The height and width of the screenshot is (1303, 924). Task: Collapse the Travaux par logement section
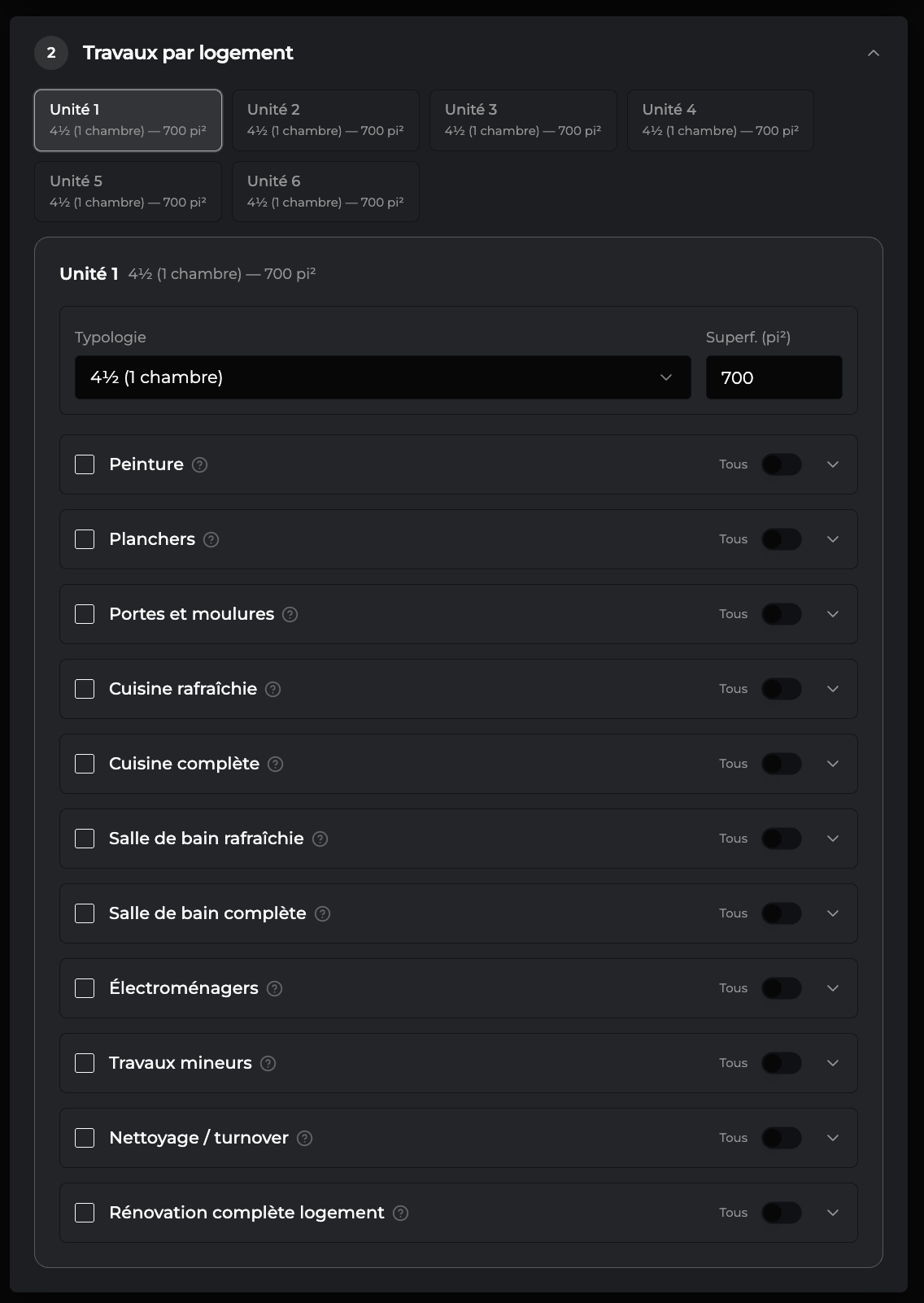pyautogui.click(x=874, y=53)
